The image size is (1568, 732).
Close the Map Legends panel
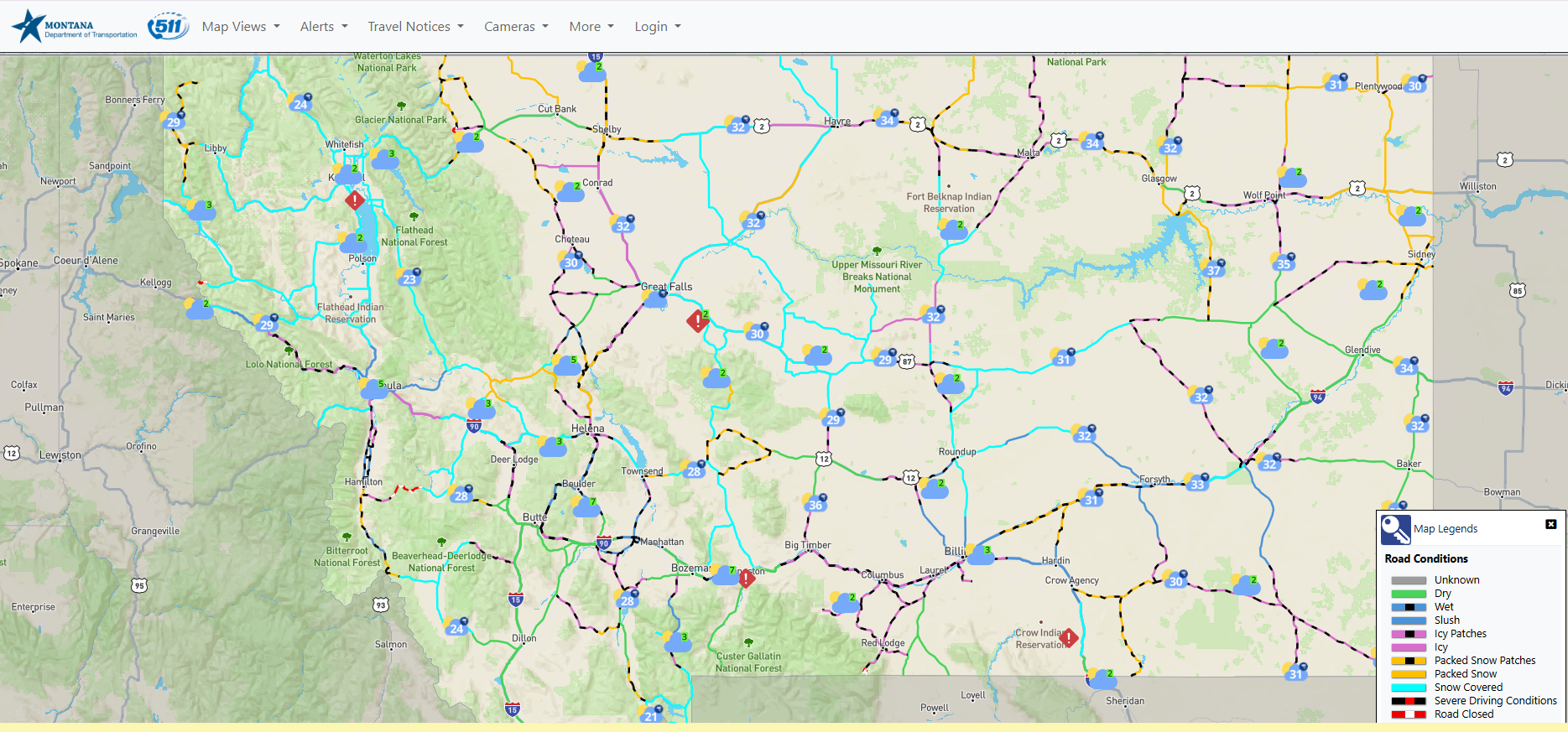point(1550,524)
